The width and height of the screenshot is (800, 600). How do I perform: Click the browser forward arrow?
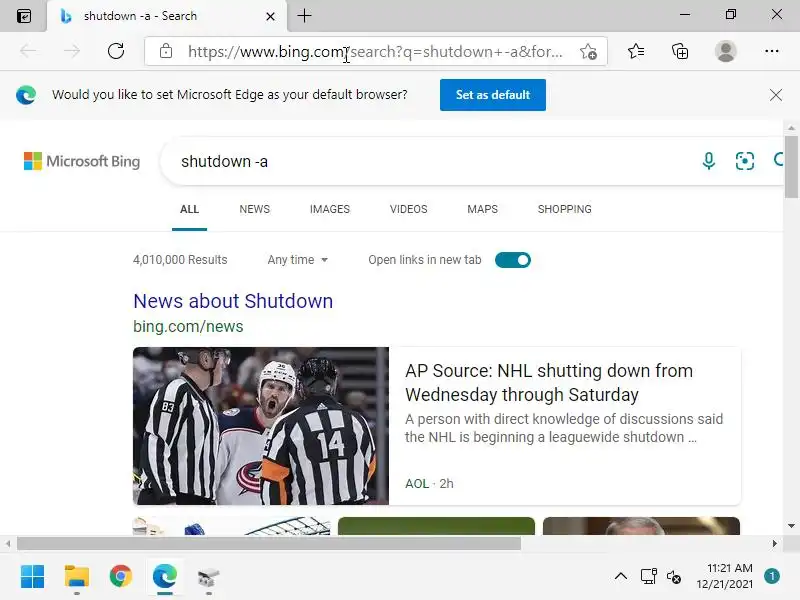click(x=72, y=51)
